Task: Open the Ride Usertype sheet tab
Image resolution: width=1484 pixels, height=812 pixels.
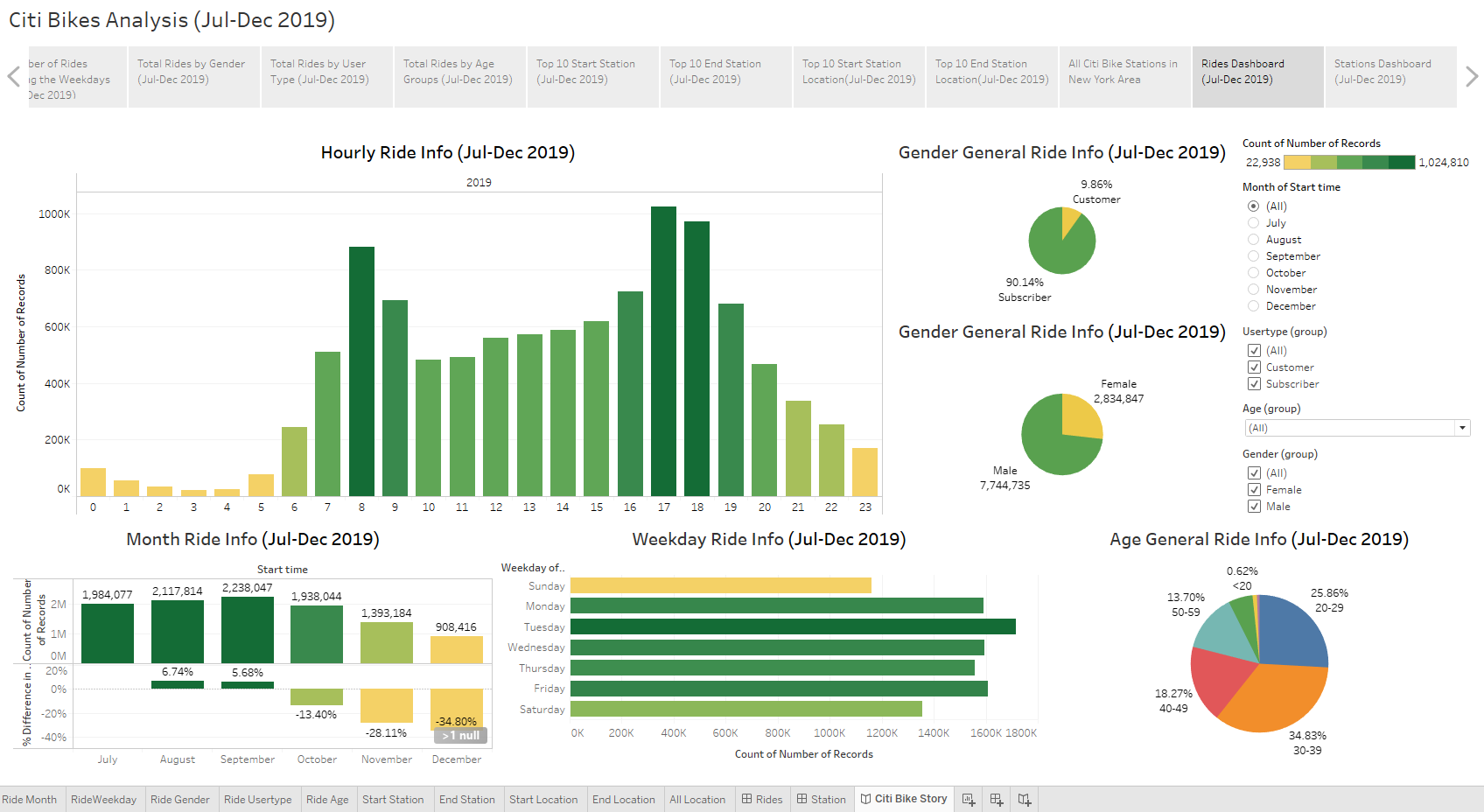Action: click(257, 799)
